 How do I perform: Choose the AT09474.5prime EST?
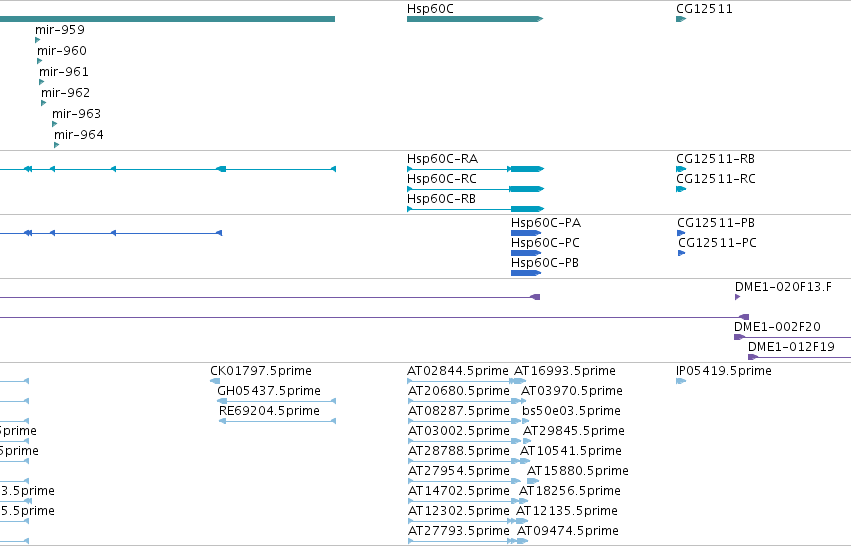523,541
